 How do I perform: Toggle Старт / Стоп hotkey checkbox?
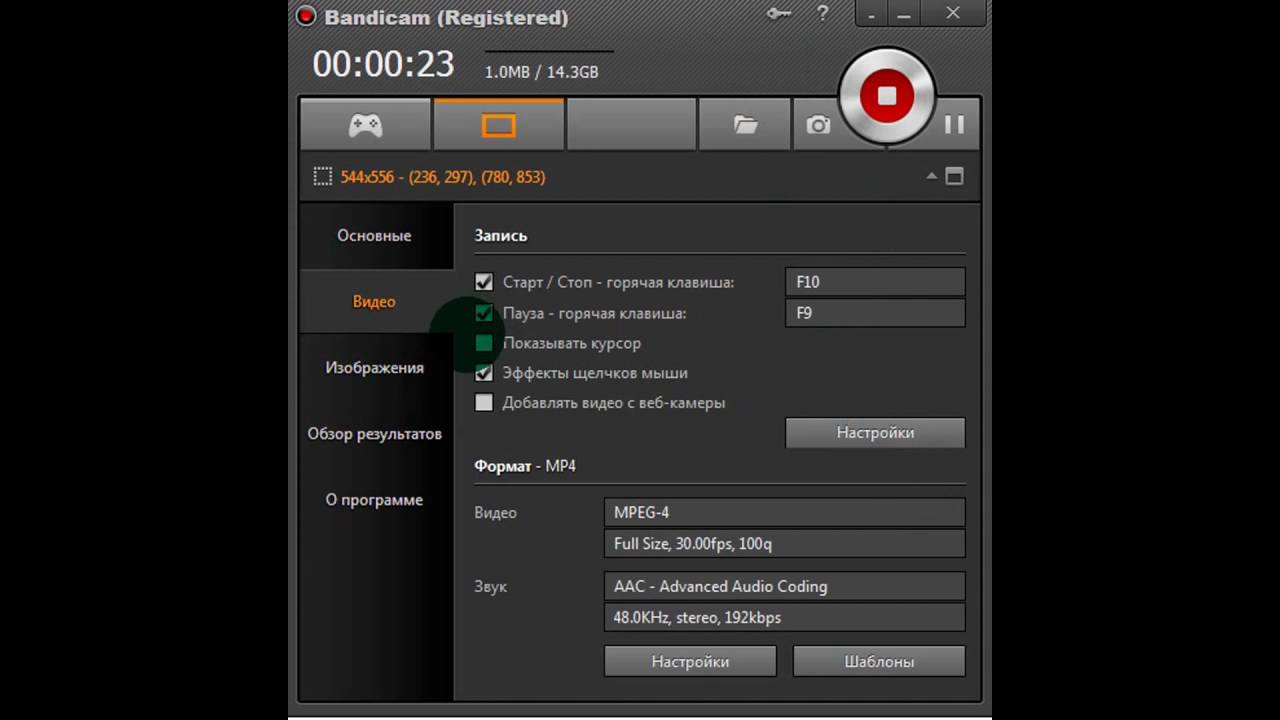pos(484,283)
